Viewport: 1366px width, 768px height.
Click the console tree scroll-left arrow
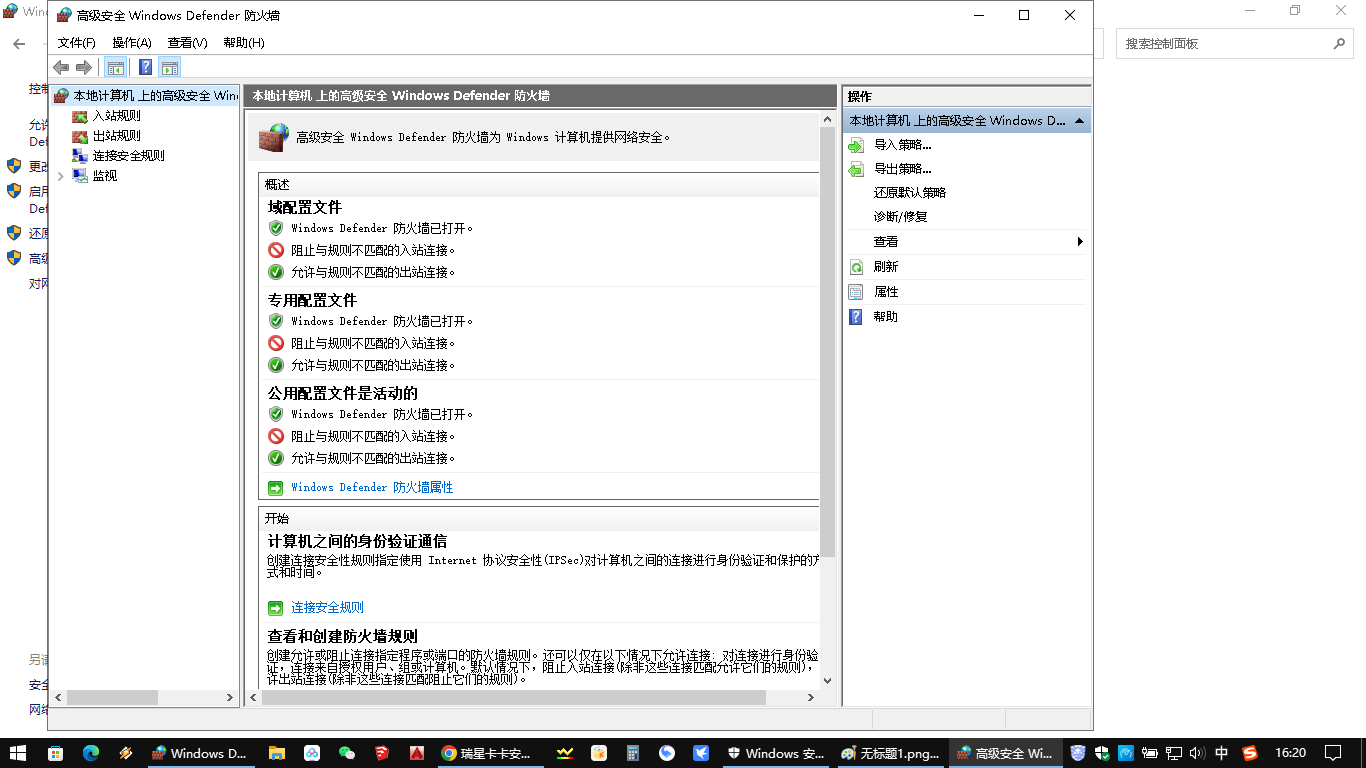click(x=58, y=697)
